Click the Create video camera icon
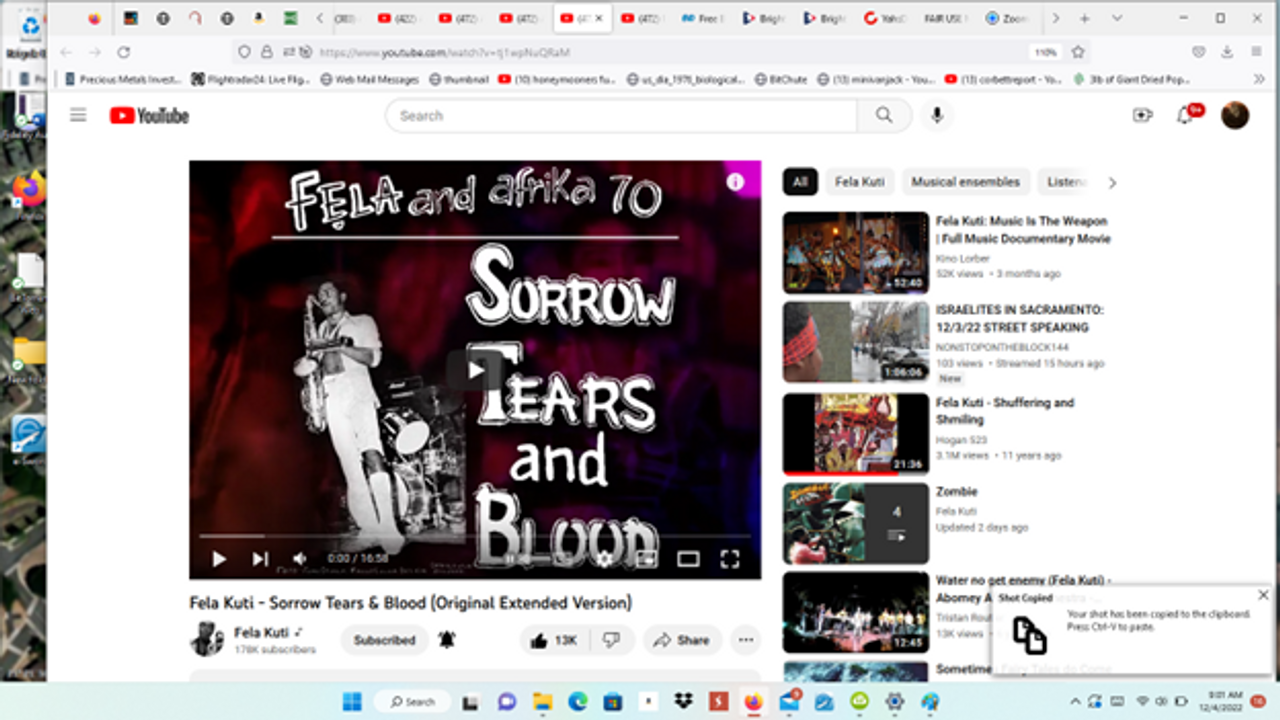This screenshot has height=720, width=1280. [x=1142, y=115]
